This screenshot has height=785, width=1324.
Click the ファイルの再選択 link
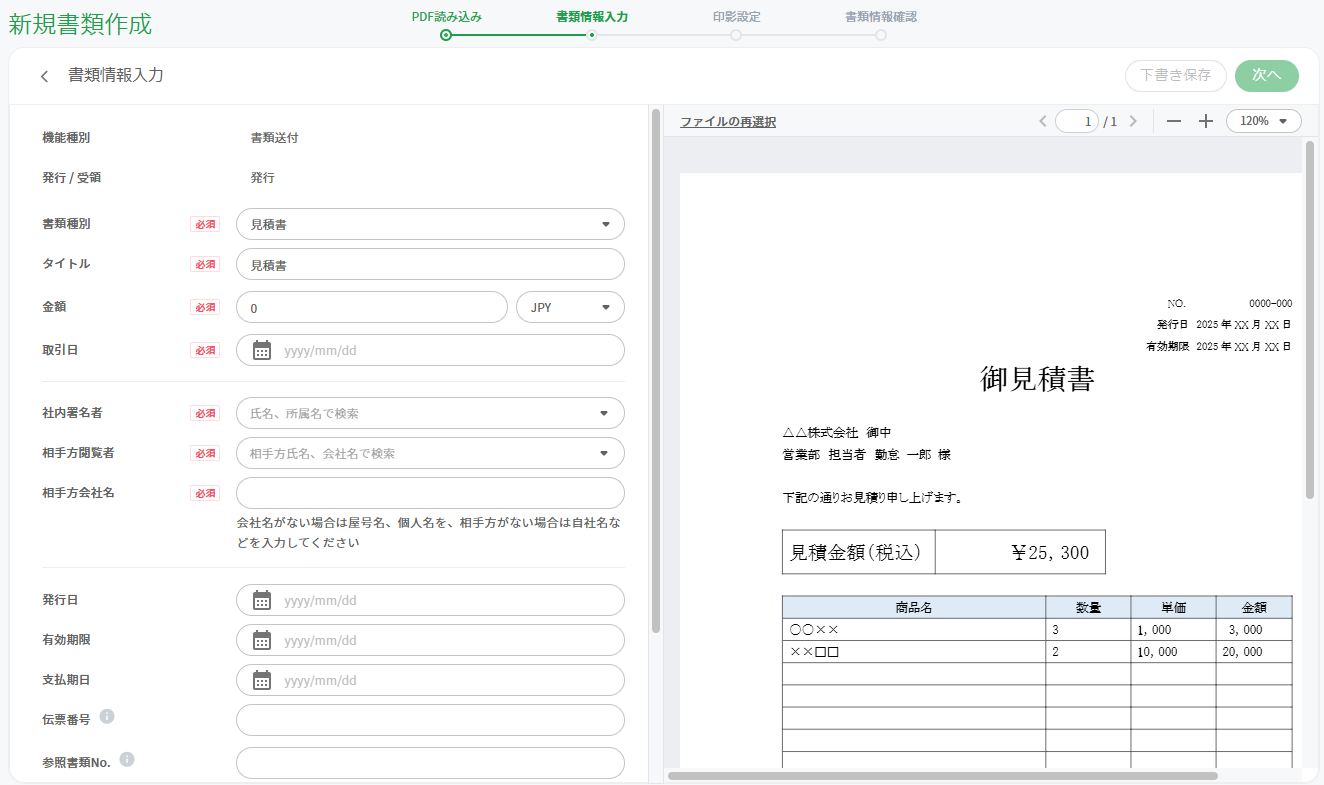coord(728,122)
